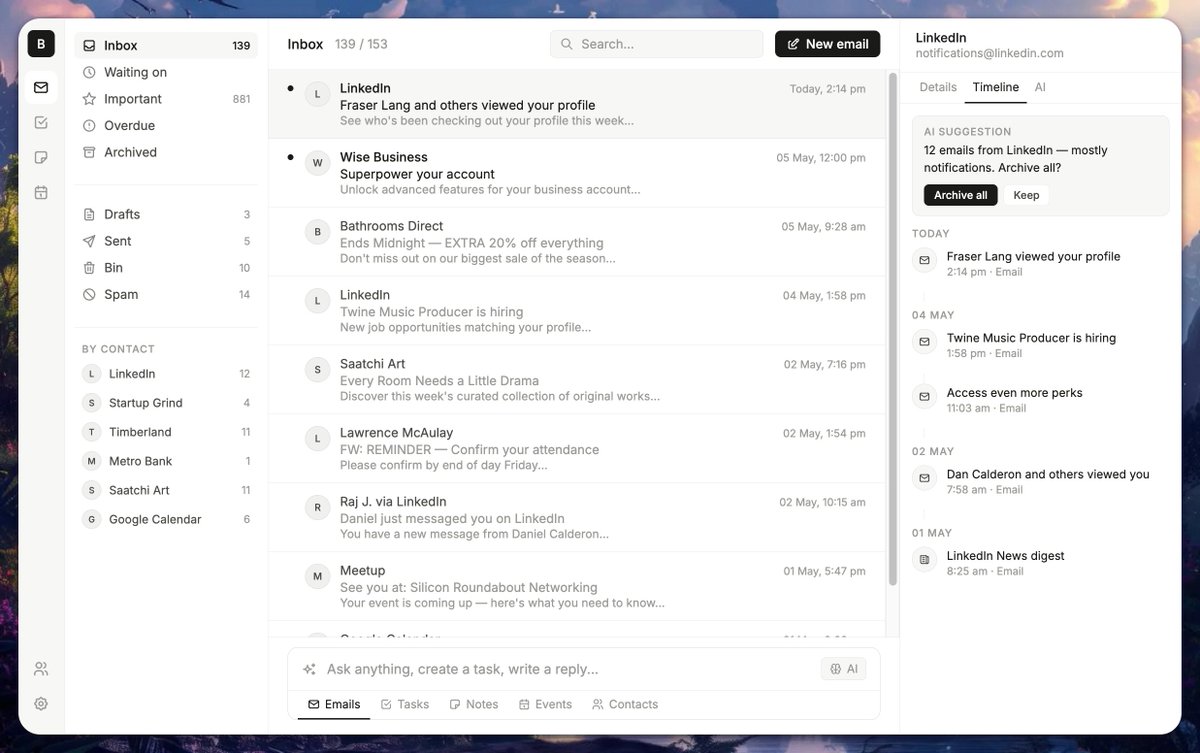Open the Spam folder
Screen dimensions: 1200x753
click(x=166, y=294)
